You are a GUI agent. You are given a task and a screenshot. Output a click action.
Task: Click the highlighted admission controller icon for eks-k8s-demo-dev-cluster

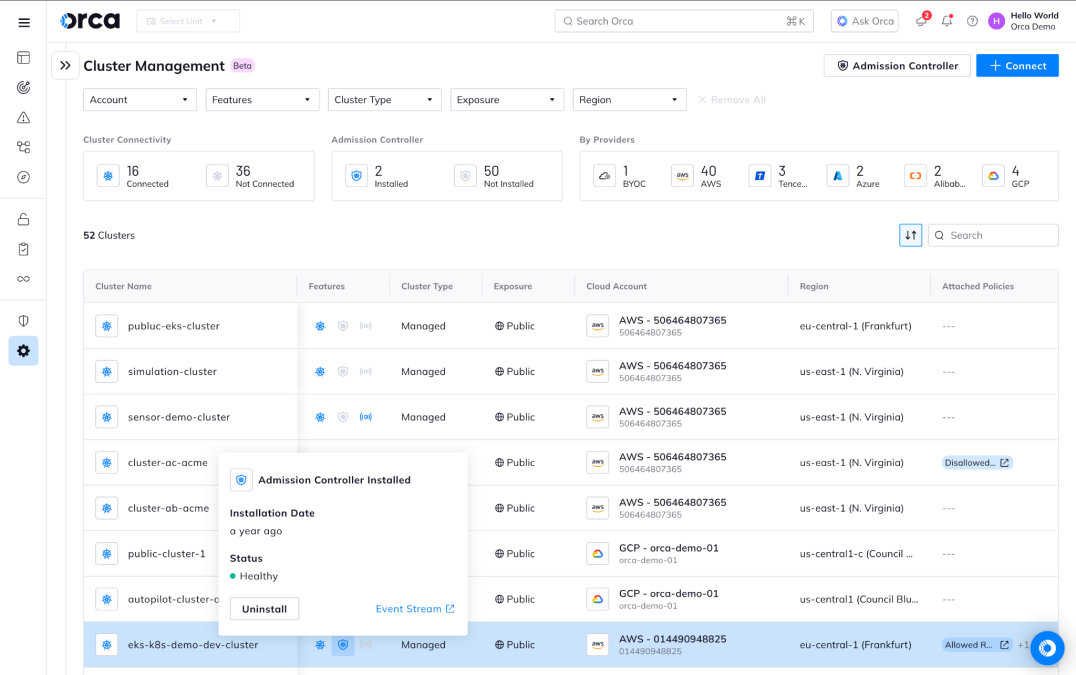click(343, 645)
